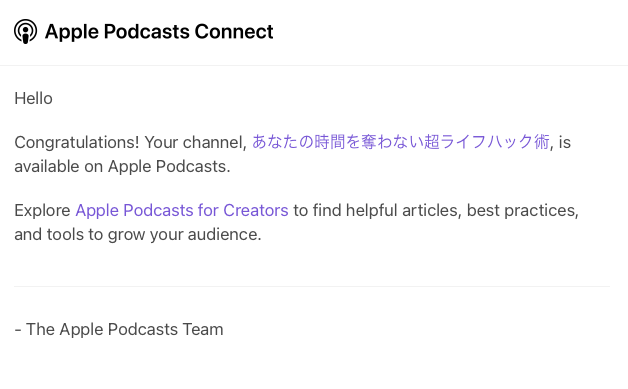Click the Apple Podcasts Connect heading
628x389 pixels.
pyautogui.click(x=159, y=32)
